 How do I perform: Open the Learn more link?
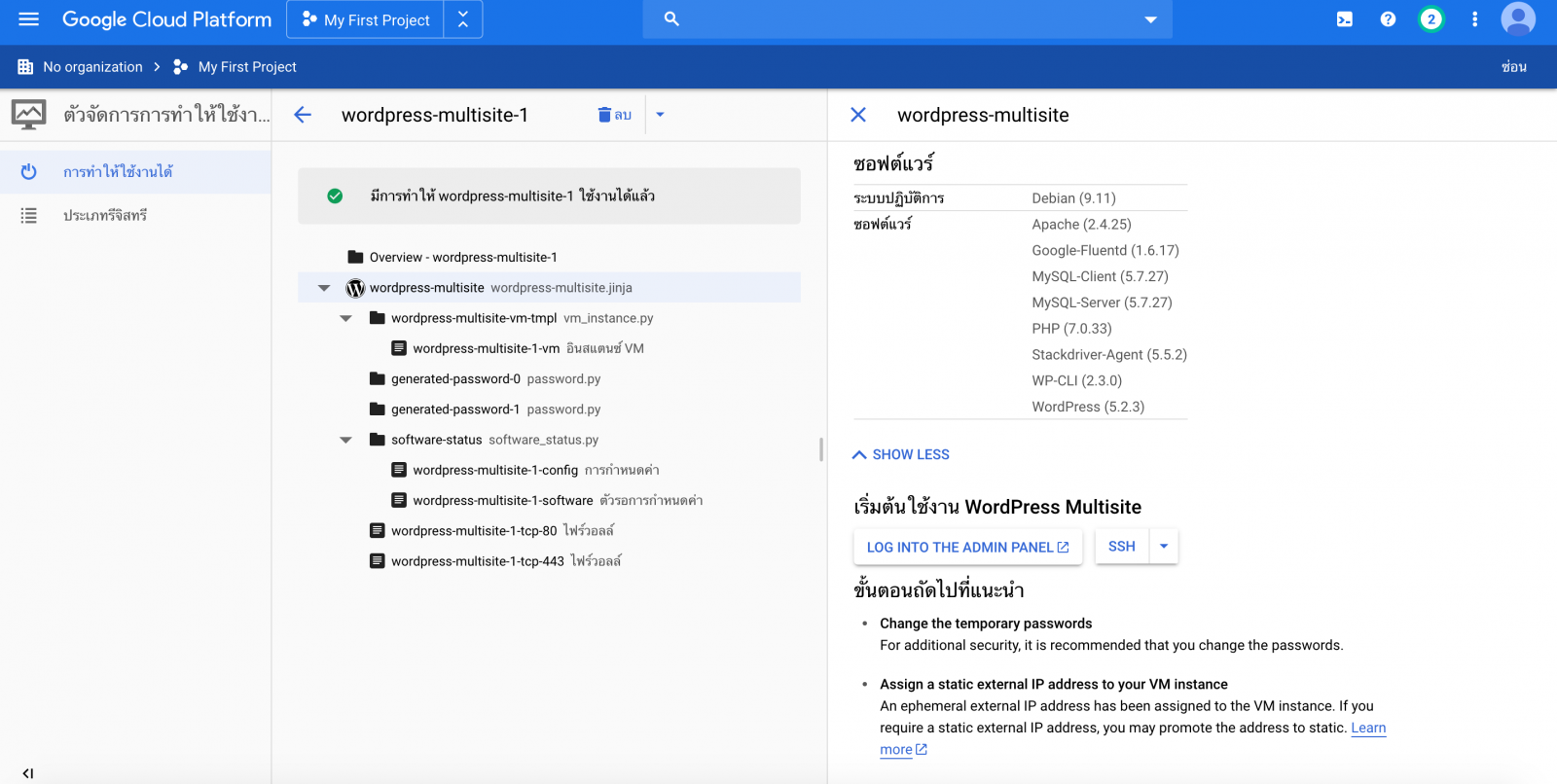point(1368,729)
